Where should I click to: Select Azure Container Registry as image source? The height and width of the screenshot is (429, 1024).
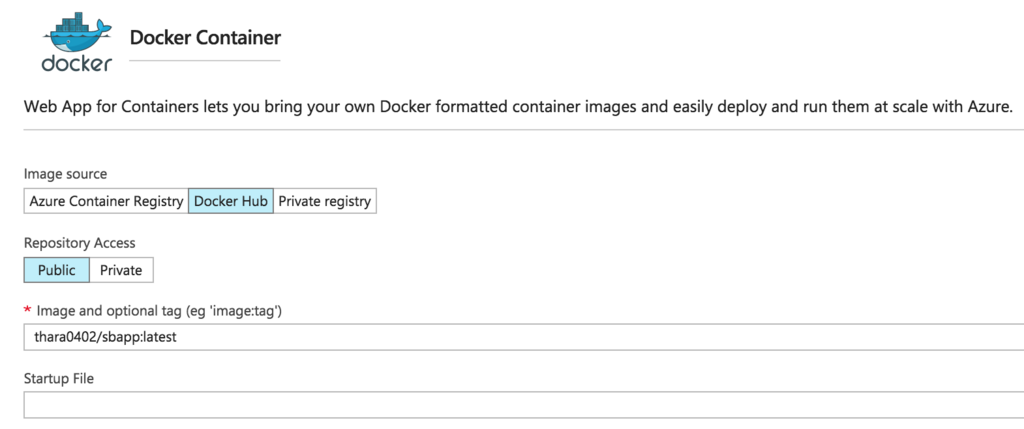click(105, 201)
